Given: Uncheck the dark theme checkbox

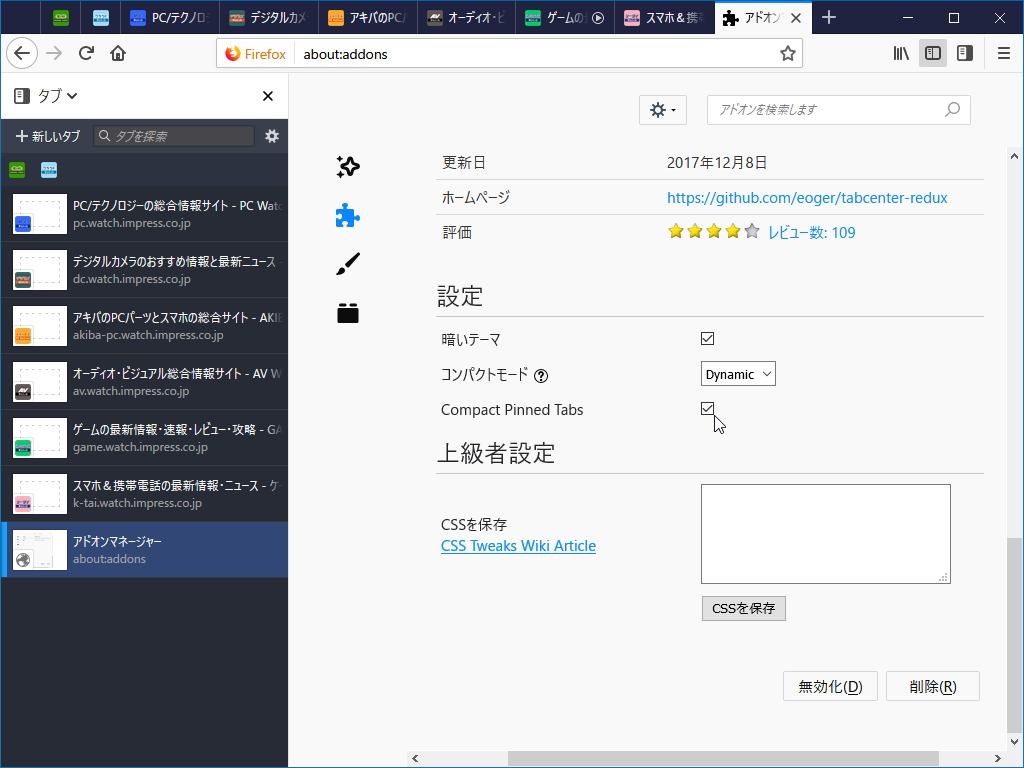Looking at the screenshot, I should (708, 338).
